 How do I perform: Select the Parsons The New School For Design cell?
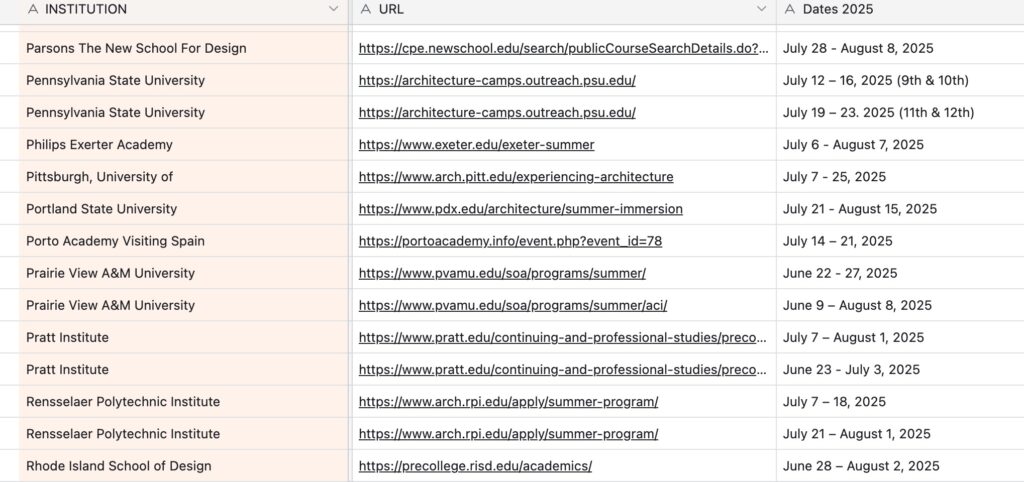click(x=184, y=48)
